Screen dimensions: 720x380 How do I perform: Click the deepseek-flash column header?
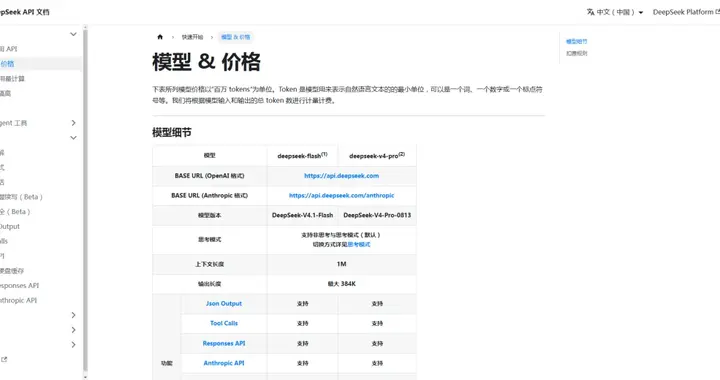302,156
